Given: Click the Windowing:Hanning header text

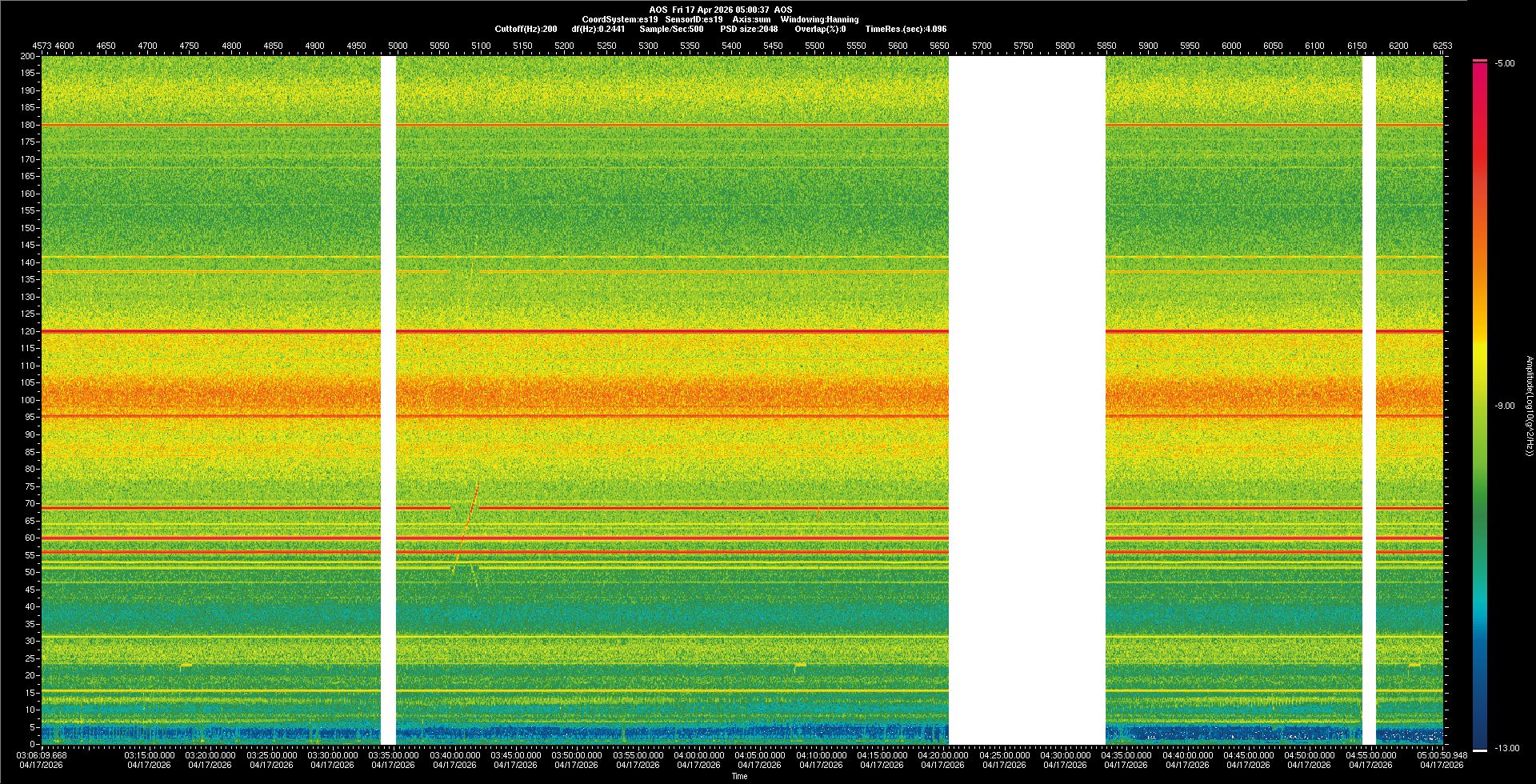Looking at the screenshot, I should coord(819,20).
